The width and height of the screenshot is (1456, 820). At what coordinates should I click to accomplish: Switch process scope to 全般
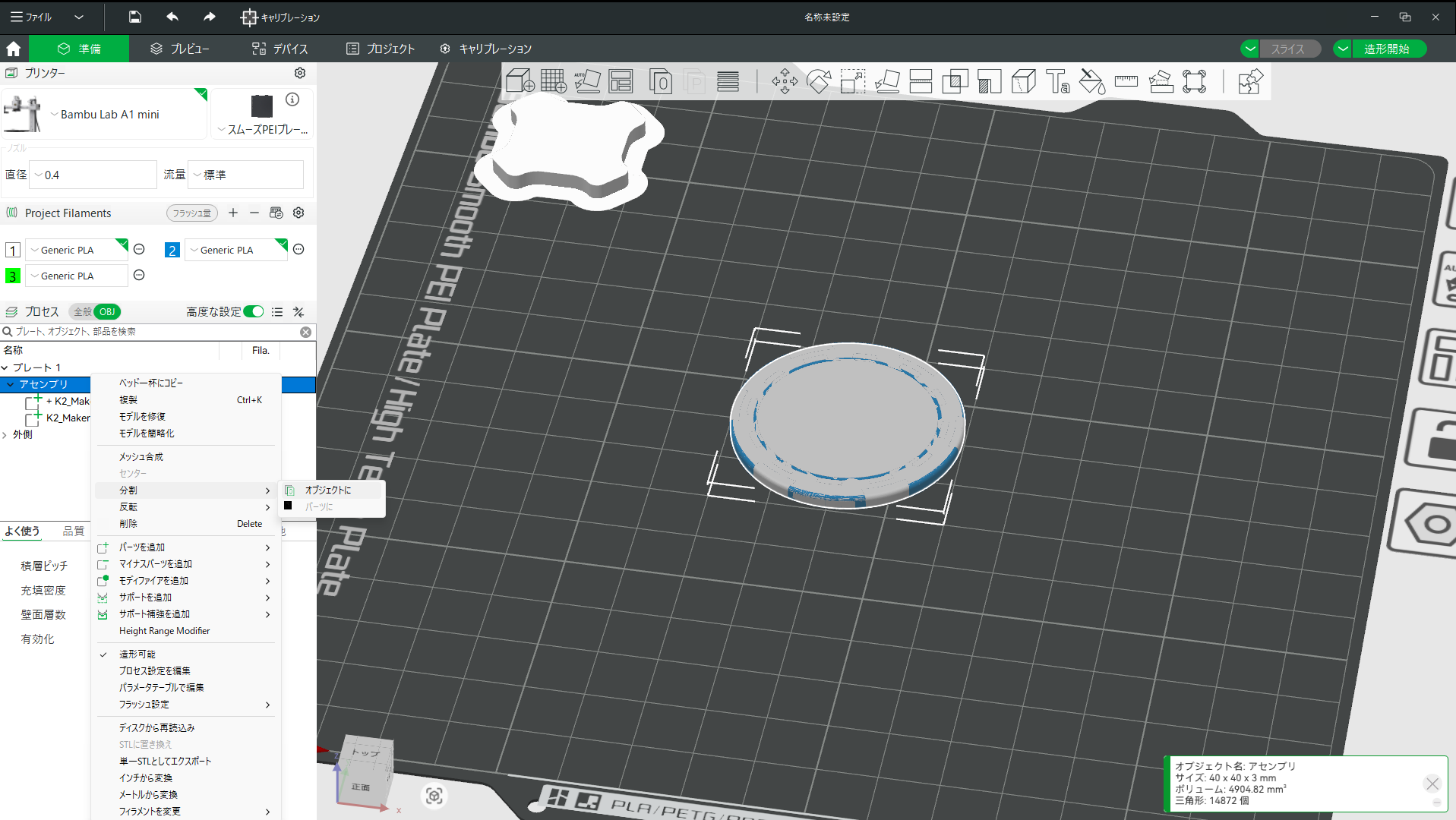point(82,311)
